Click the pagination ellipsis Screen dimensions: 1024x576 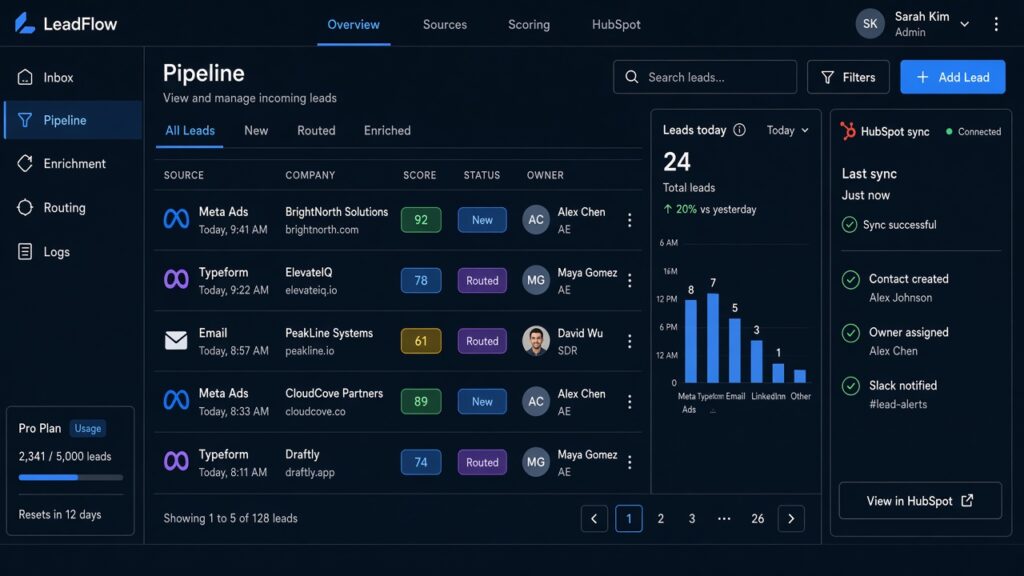tap(724, 519)
